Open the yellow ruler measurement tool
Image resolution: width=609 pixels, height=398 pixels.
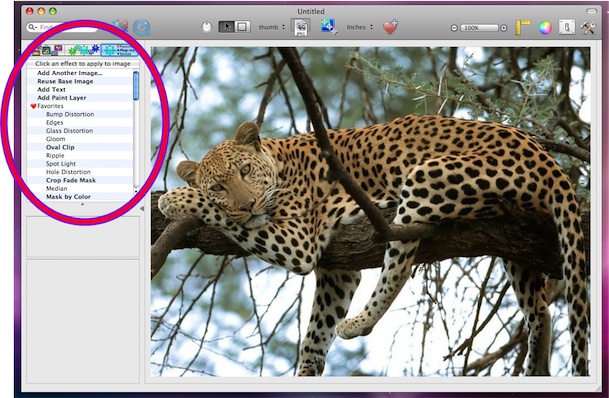522,28
